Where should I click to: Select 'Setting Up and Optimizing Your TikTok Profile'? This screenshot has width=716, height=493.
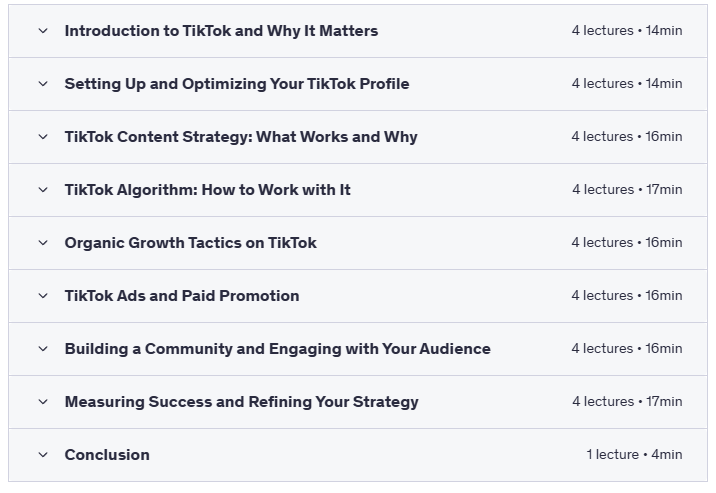tap(236, 84)
